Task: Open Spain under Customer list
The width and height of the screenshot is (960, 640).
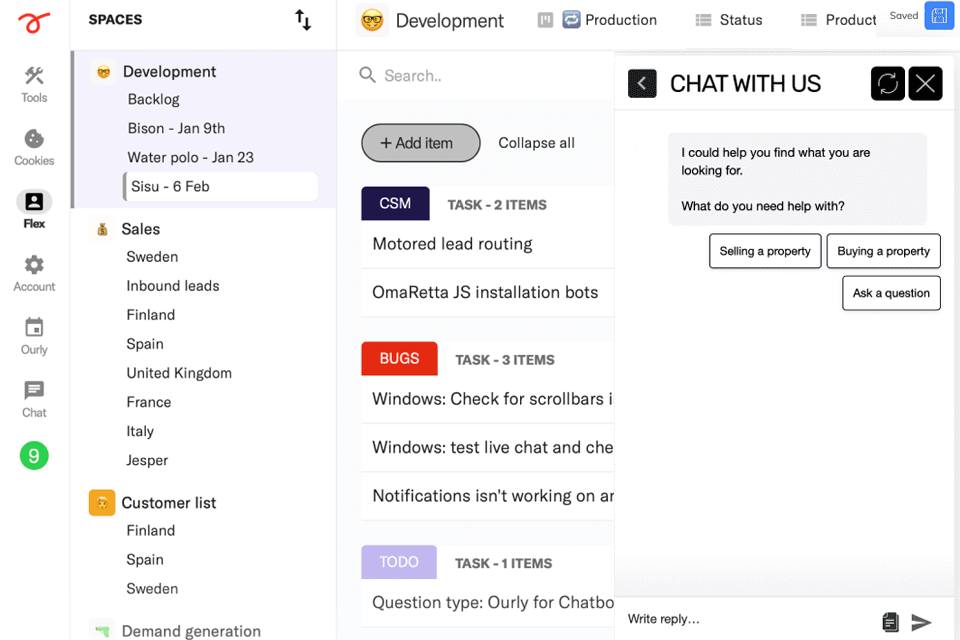Action: coord(145,560)
